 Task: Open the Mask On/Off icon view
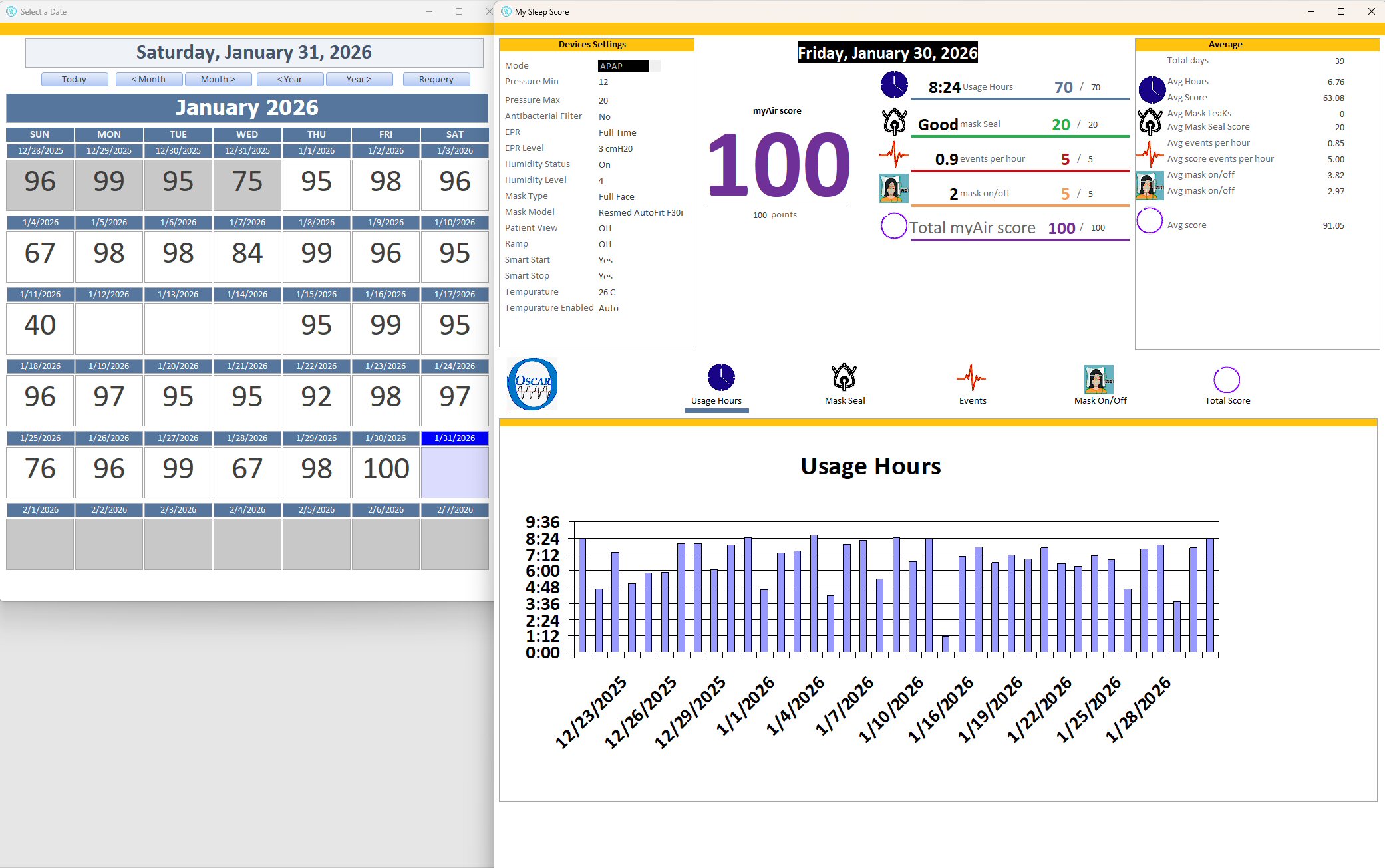1098,379
